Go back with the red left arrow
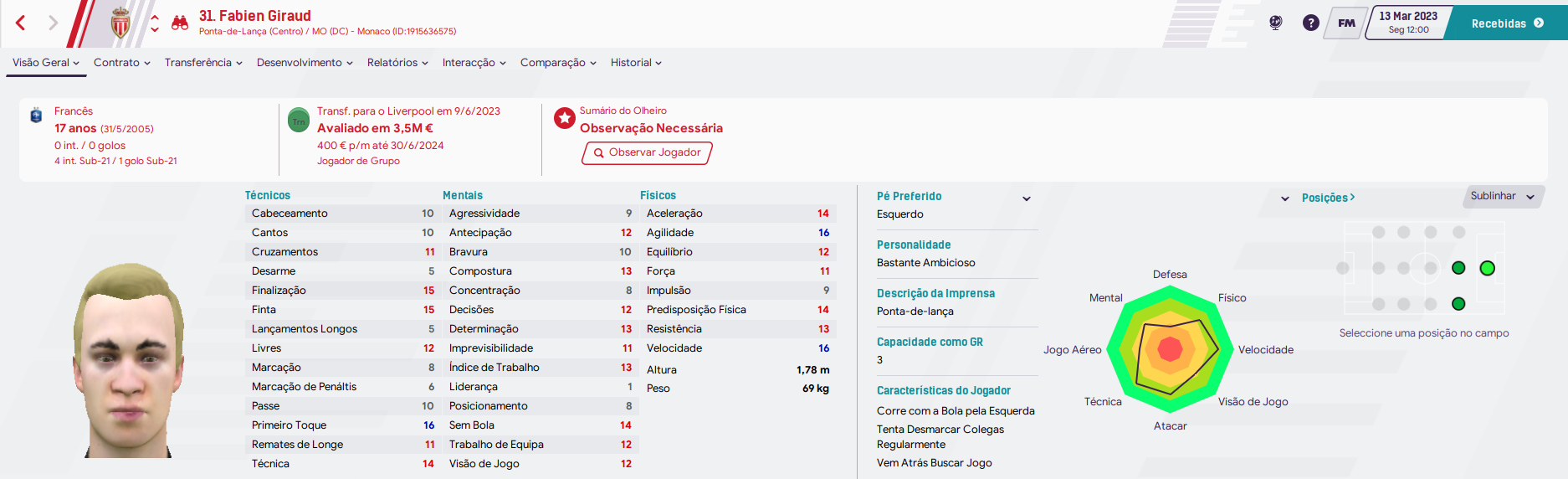The image size is (1568, 479). pos(21,23)
